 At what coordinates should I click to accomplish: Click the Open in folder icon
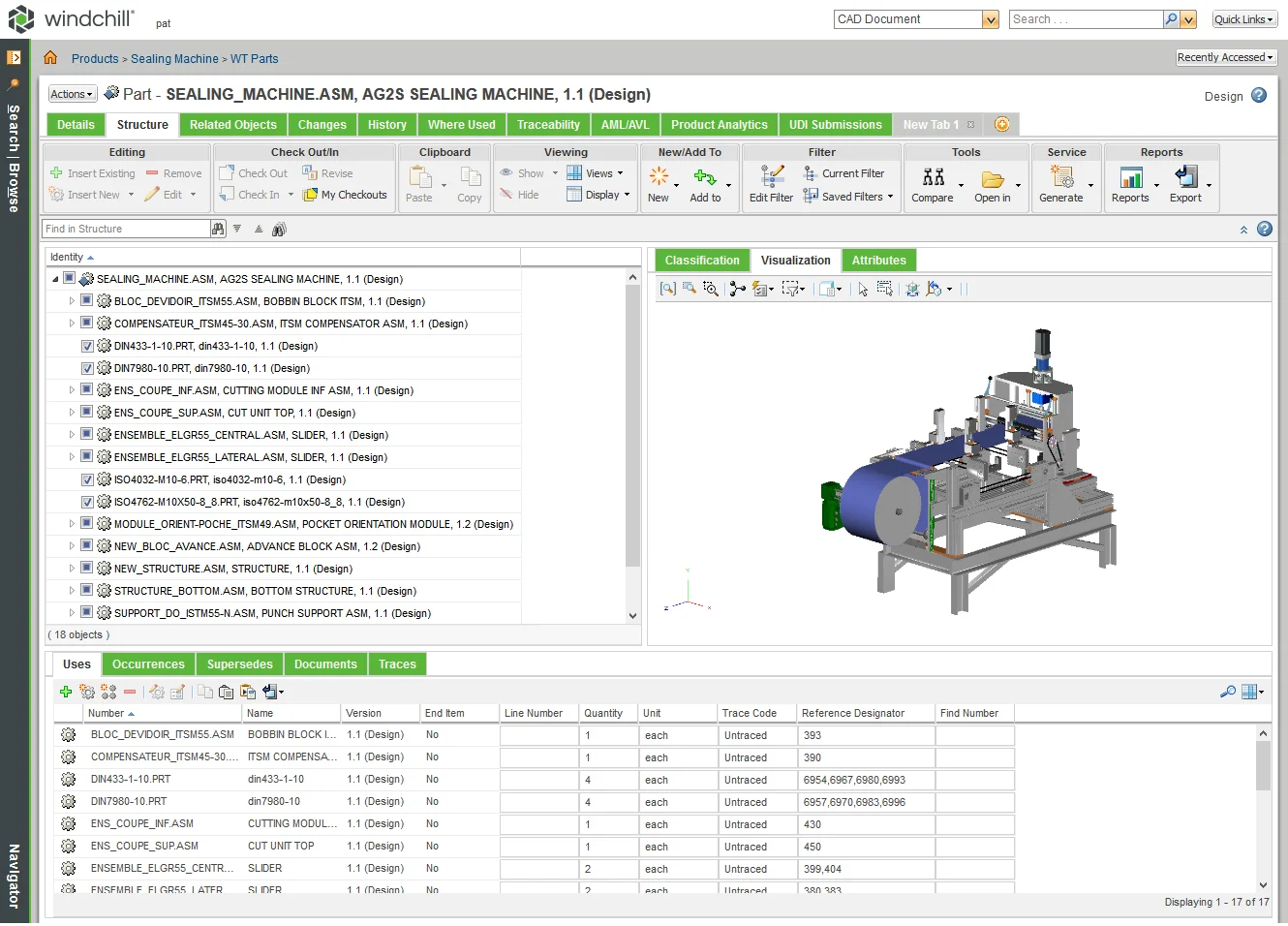point(992,178)
